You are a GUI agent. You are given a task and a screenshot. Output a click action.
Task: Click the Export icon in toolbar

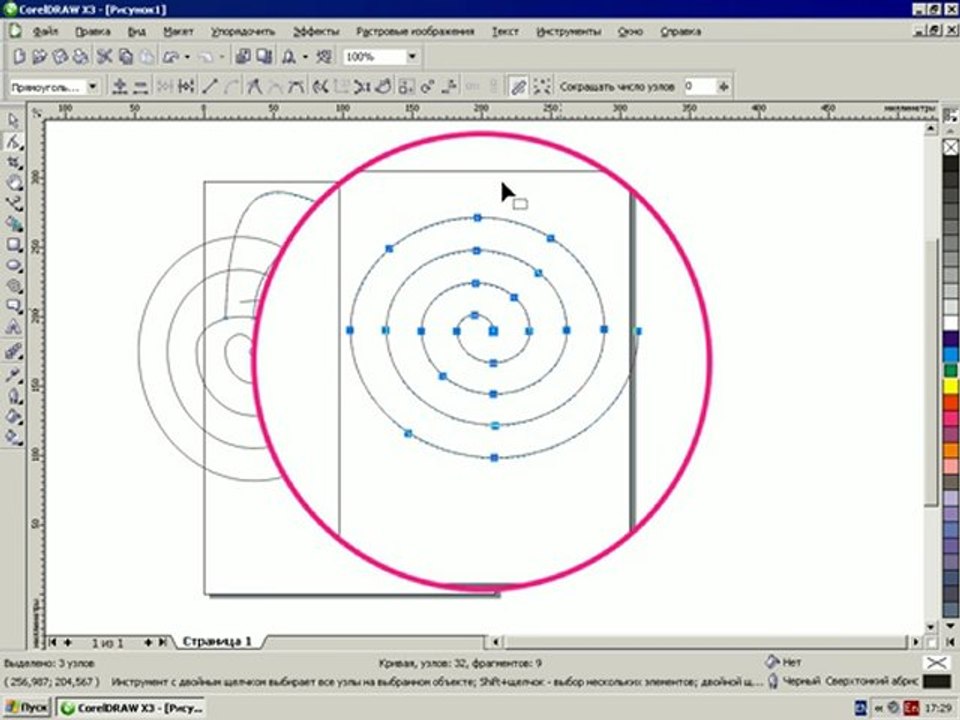(x=264, y=57)
